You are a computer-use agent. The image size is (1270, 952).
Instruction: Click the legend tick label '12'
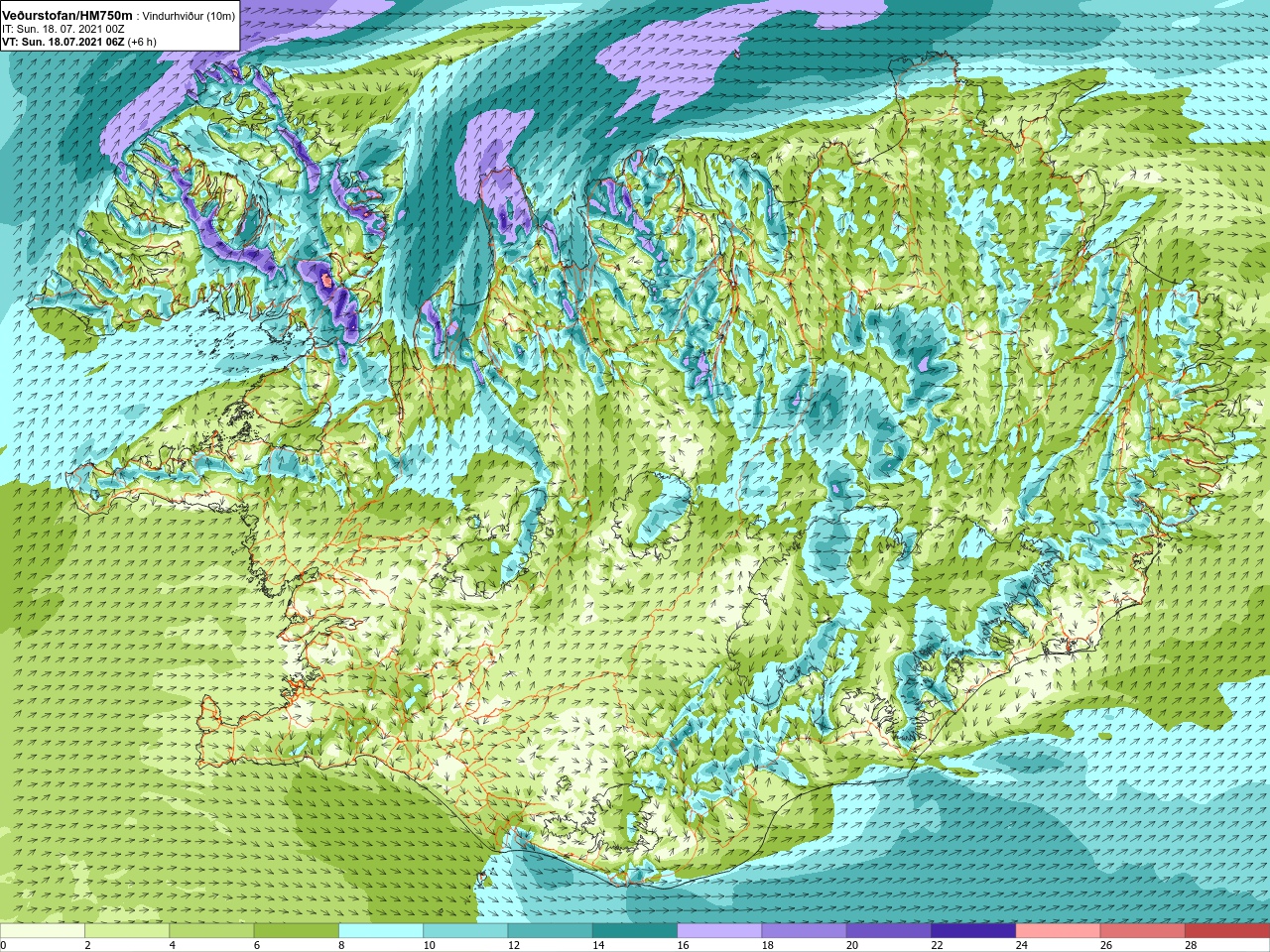click(514, 945)
